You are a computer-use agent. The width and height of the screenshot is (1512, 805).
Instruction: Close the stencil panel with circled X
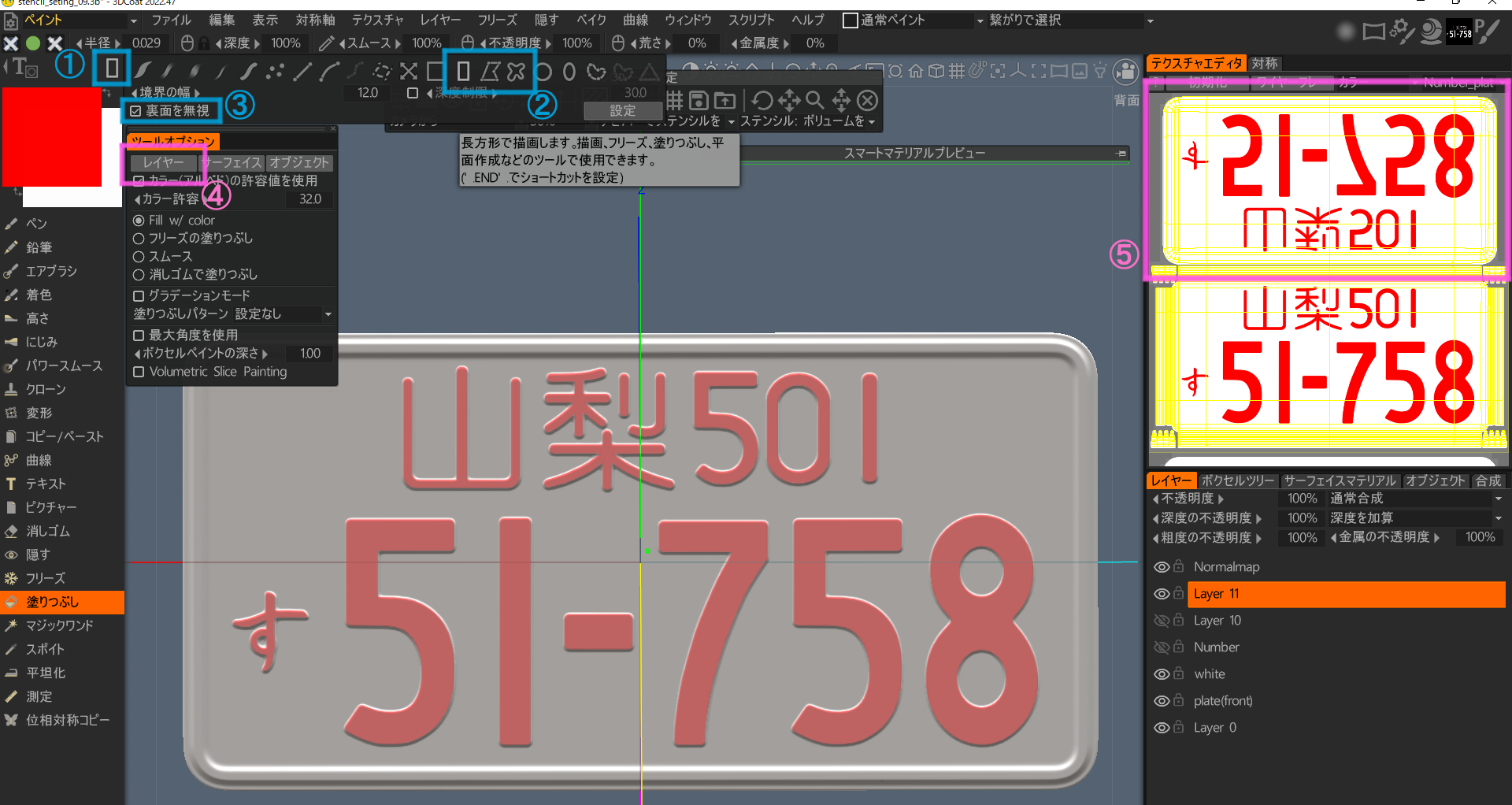coord(867,100)
